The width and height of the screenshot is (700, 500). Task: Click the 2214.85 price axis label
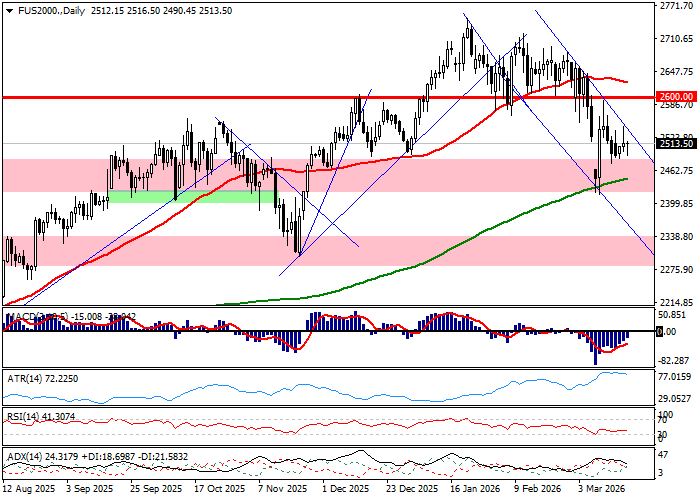[677, 302]
